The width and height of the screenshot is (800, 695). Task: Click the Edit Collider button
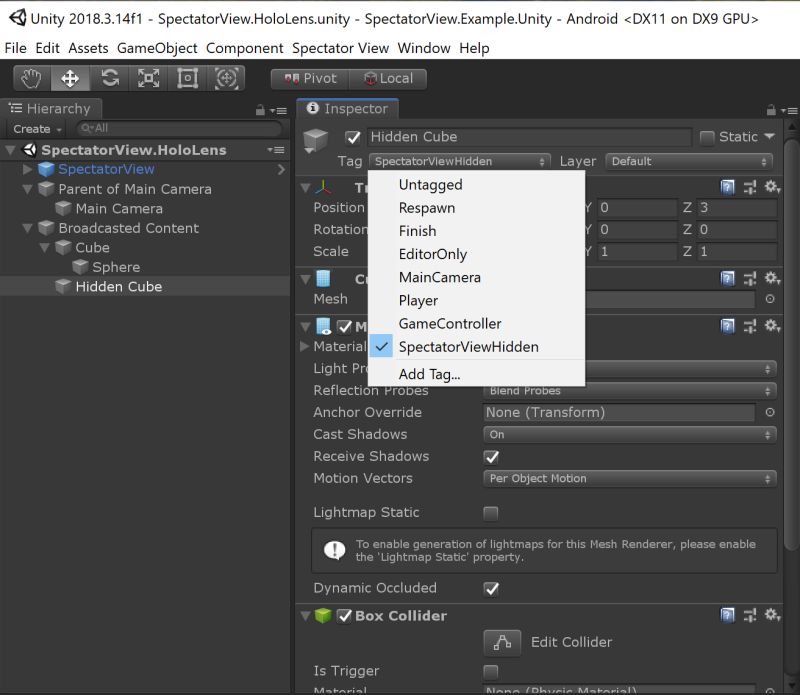coord(502,642)
